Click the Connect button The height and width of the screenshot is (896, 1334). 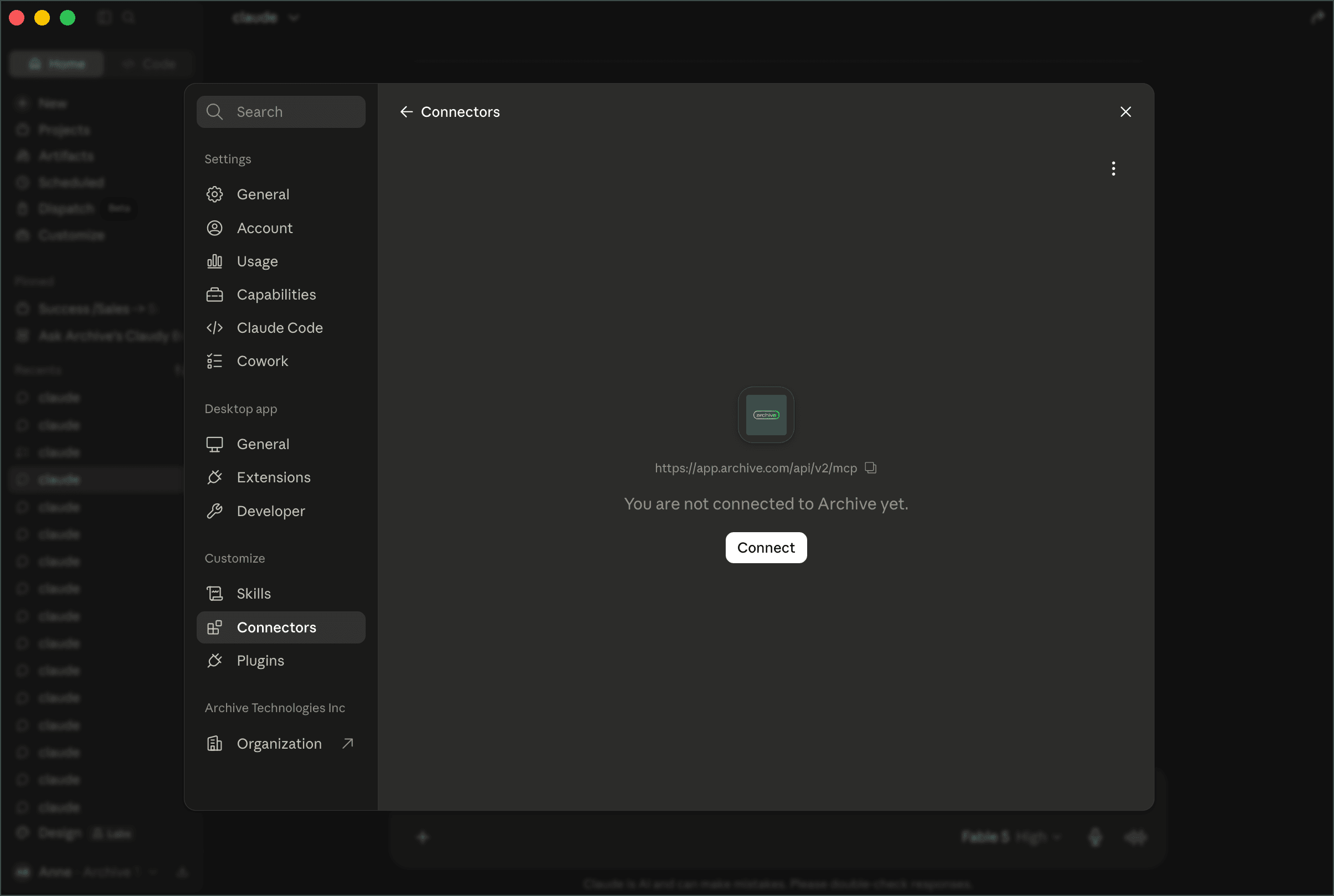[x=766, y=548]
